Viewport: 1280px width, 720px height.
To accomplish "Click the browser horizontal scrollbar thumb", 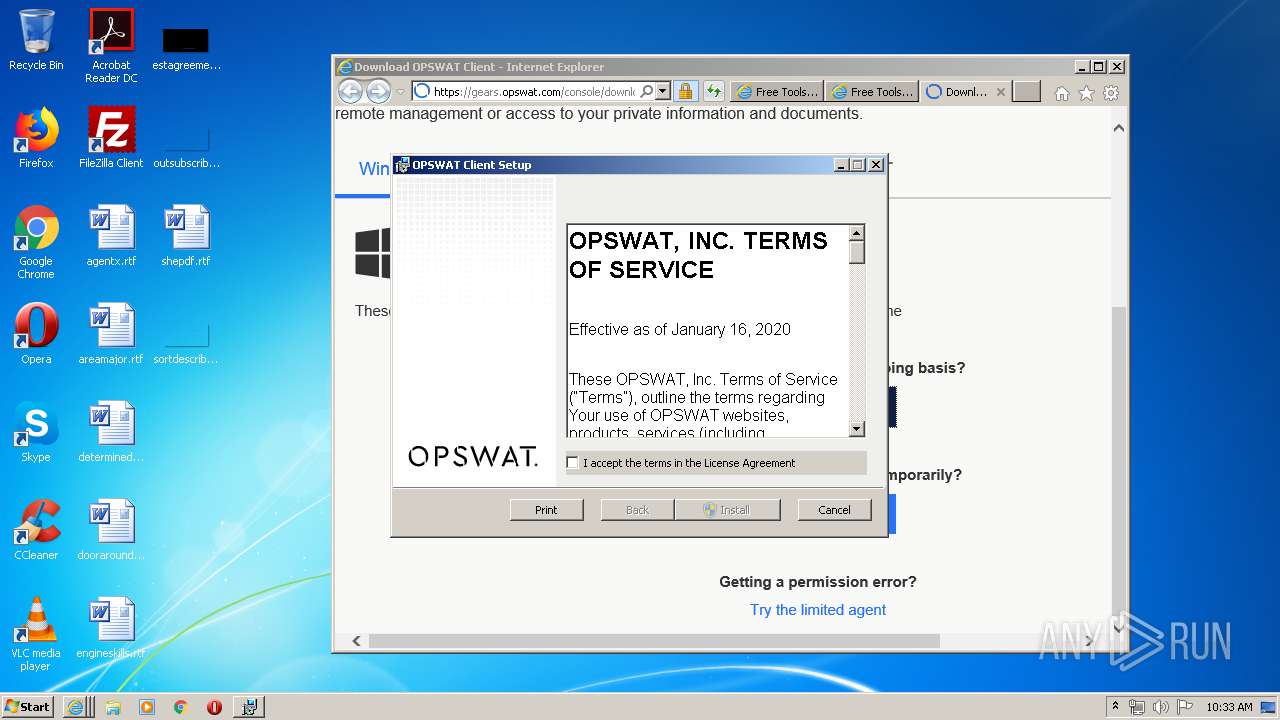I will 654,640.
